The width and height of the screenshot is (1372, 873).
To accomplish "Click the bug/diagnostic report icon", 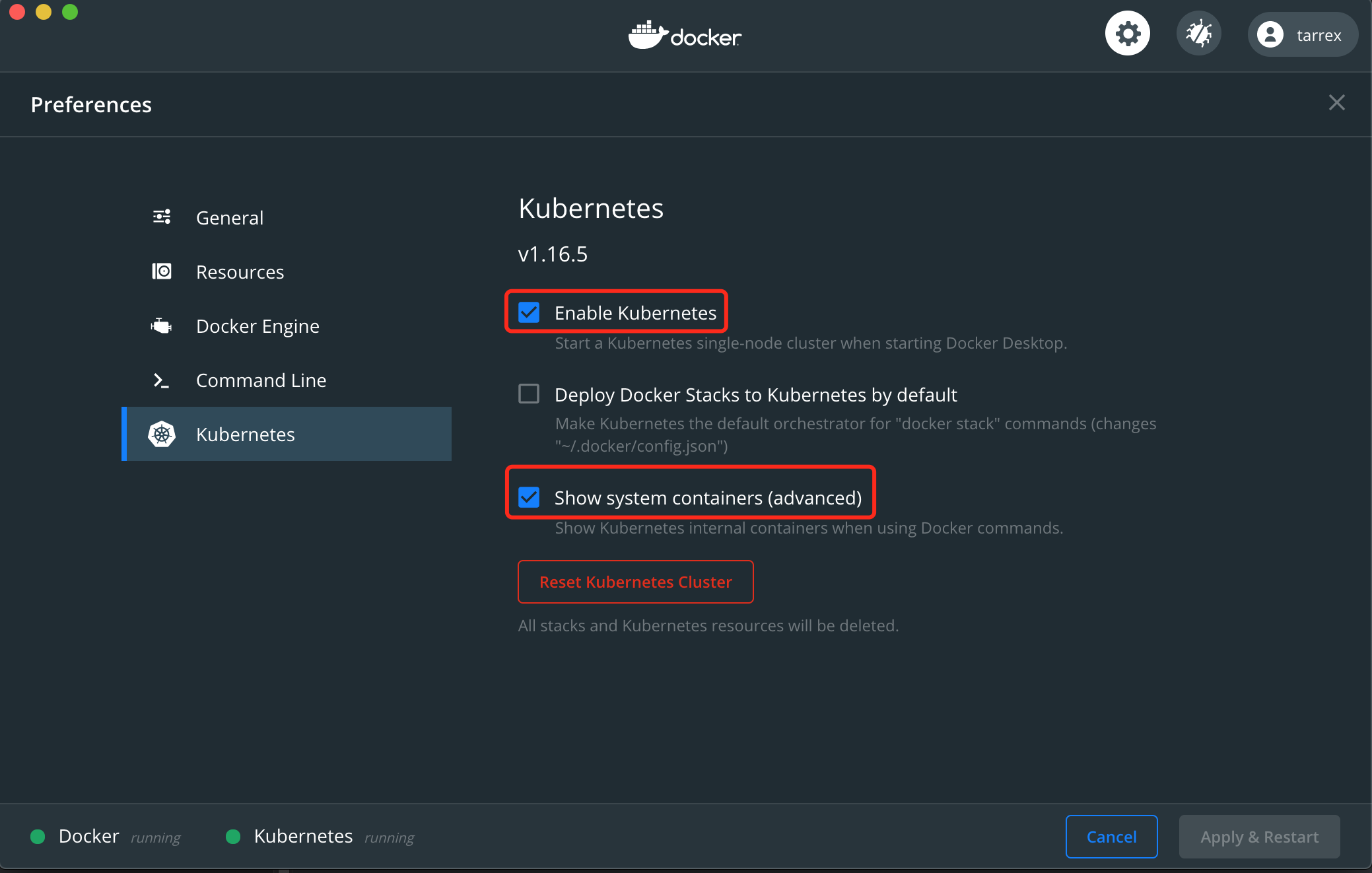I will 1199,33.
